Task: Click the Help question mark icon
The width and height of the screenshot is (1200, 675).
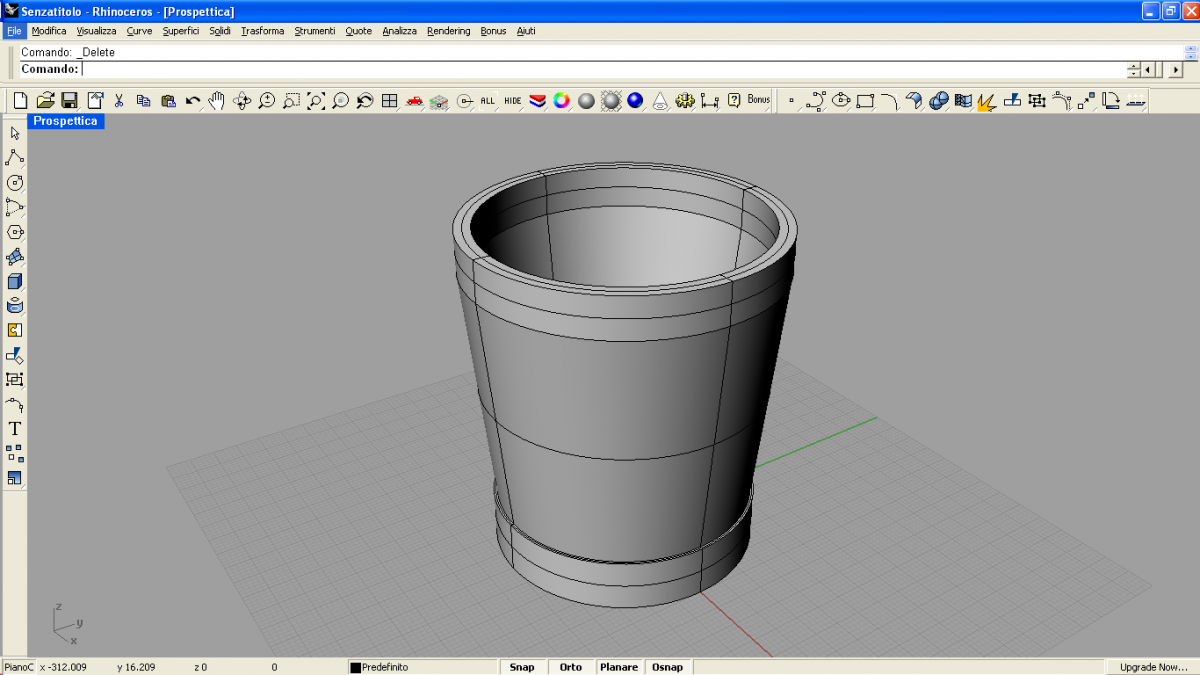Action: tap(734, 100)
